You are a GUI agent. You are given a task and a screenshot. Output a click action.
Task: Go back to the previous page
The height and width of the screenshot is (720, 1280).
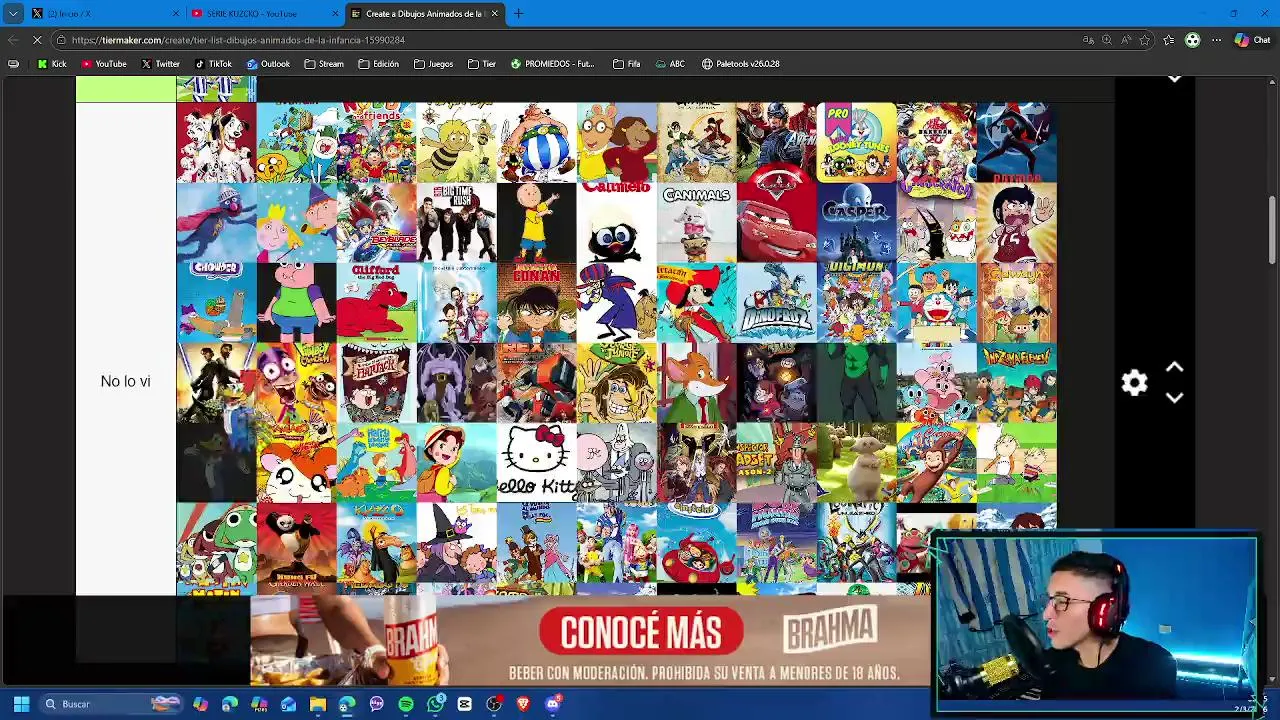13,40
